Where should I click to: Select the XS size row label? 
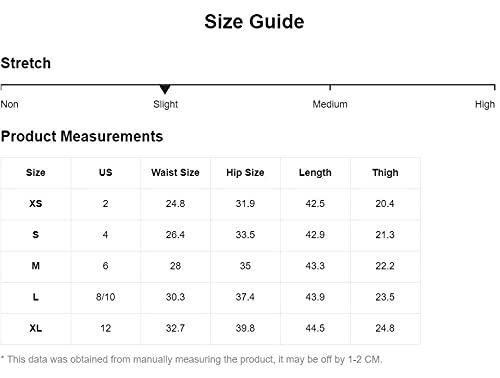[36, 204]
